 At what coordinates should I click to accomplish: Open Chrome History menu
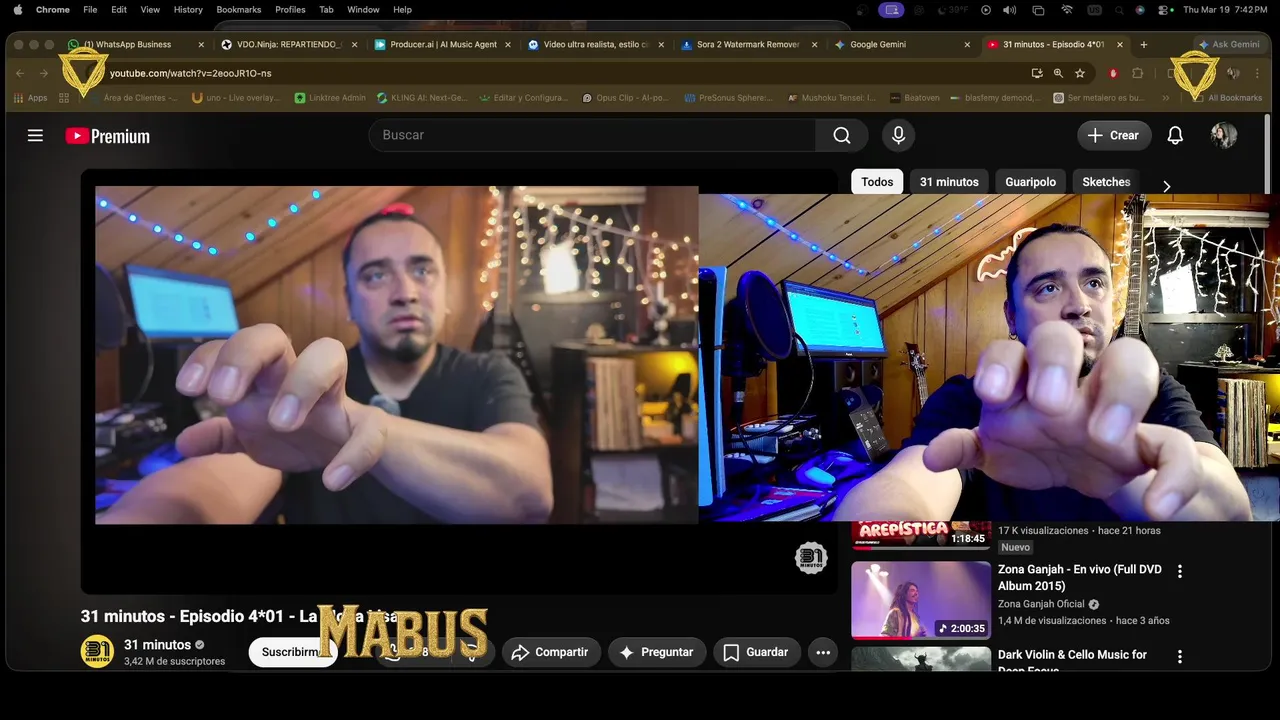[188, 9]
